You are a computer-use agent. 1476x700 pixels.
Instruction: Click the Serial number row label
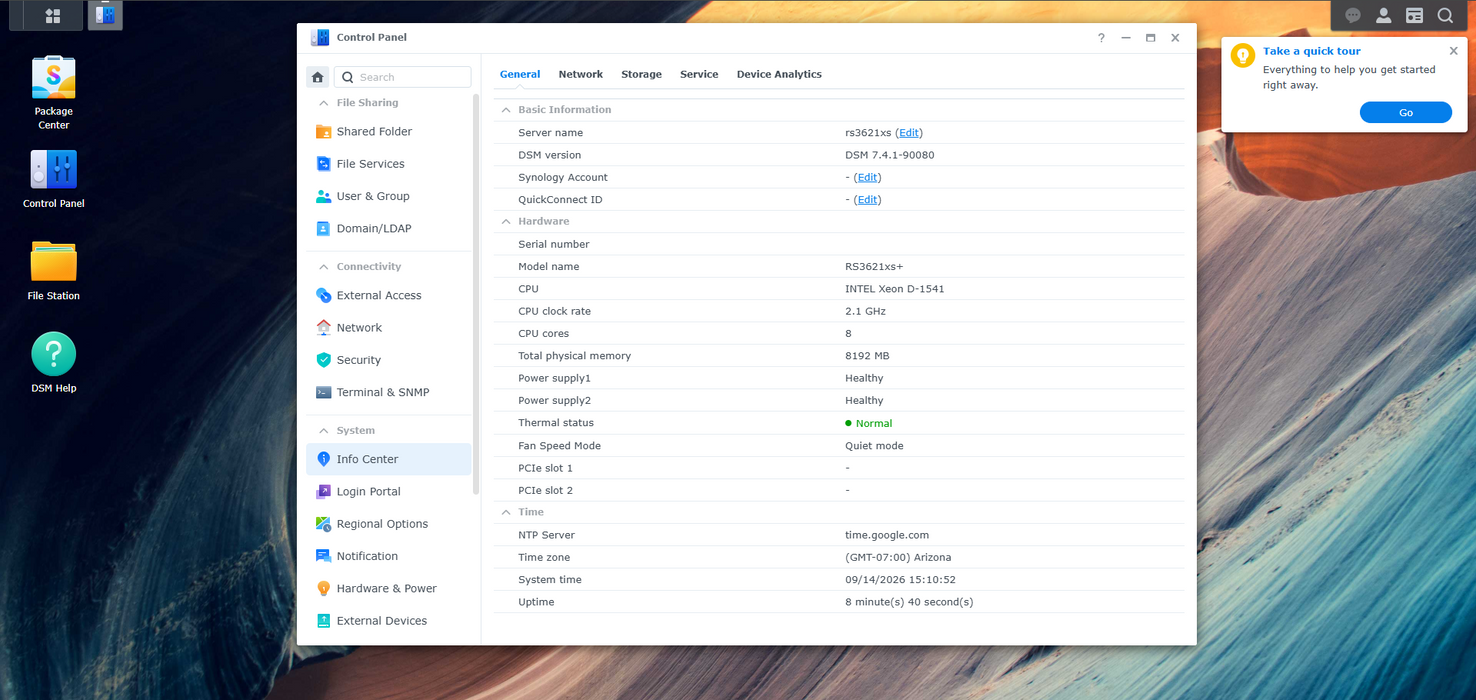(x=553, y=244)
